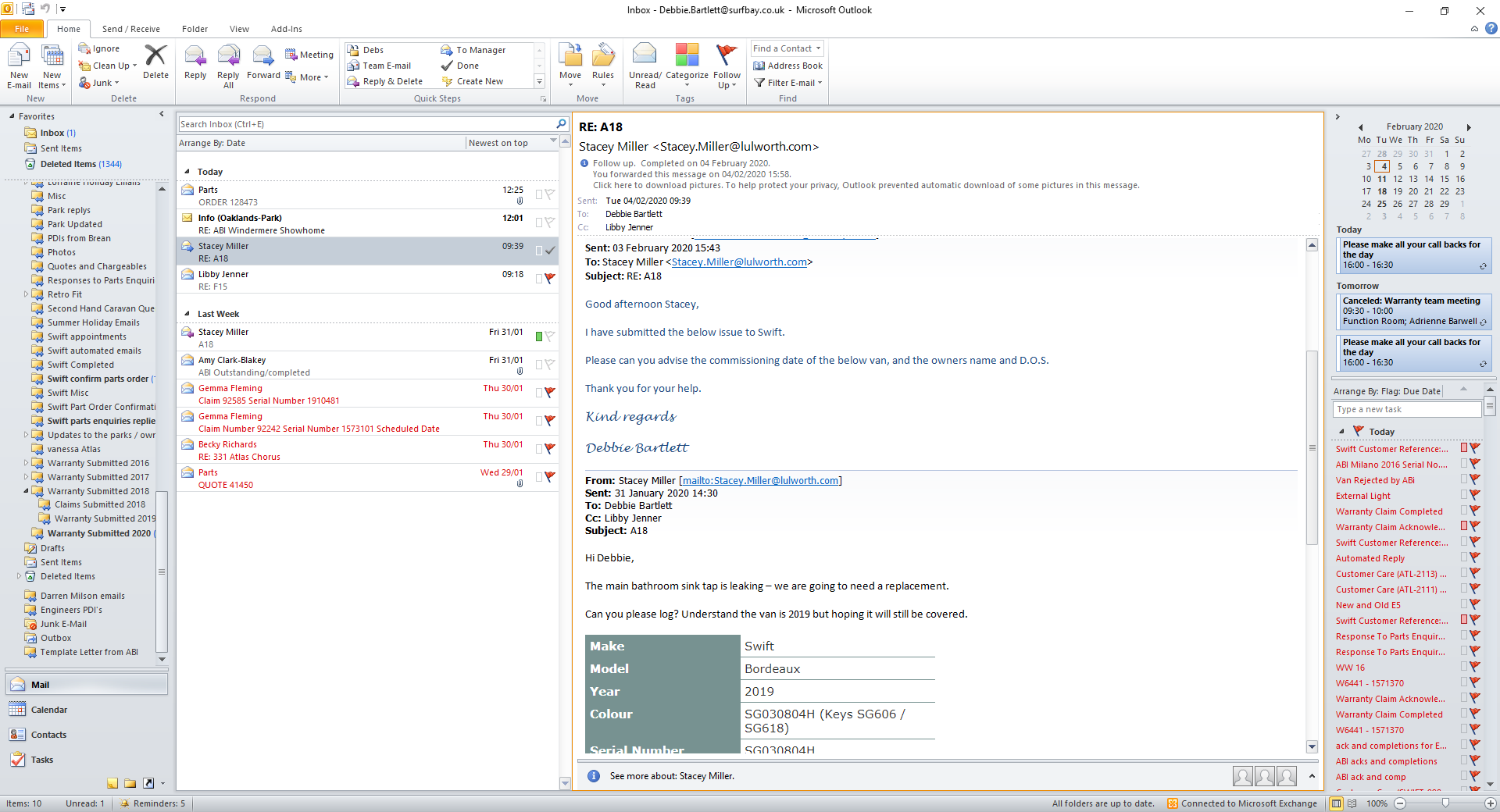
Task: Open the File tab
Action: point(22,29)
